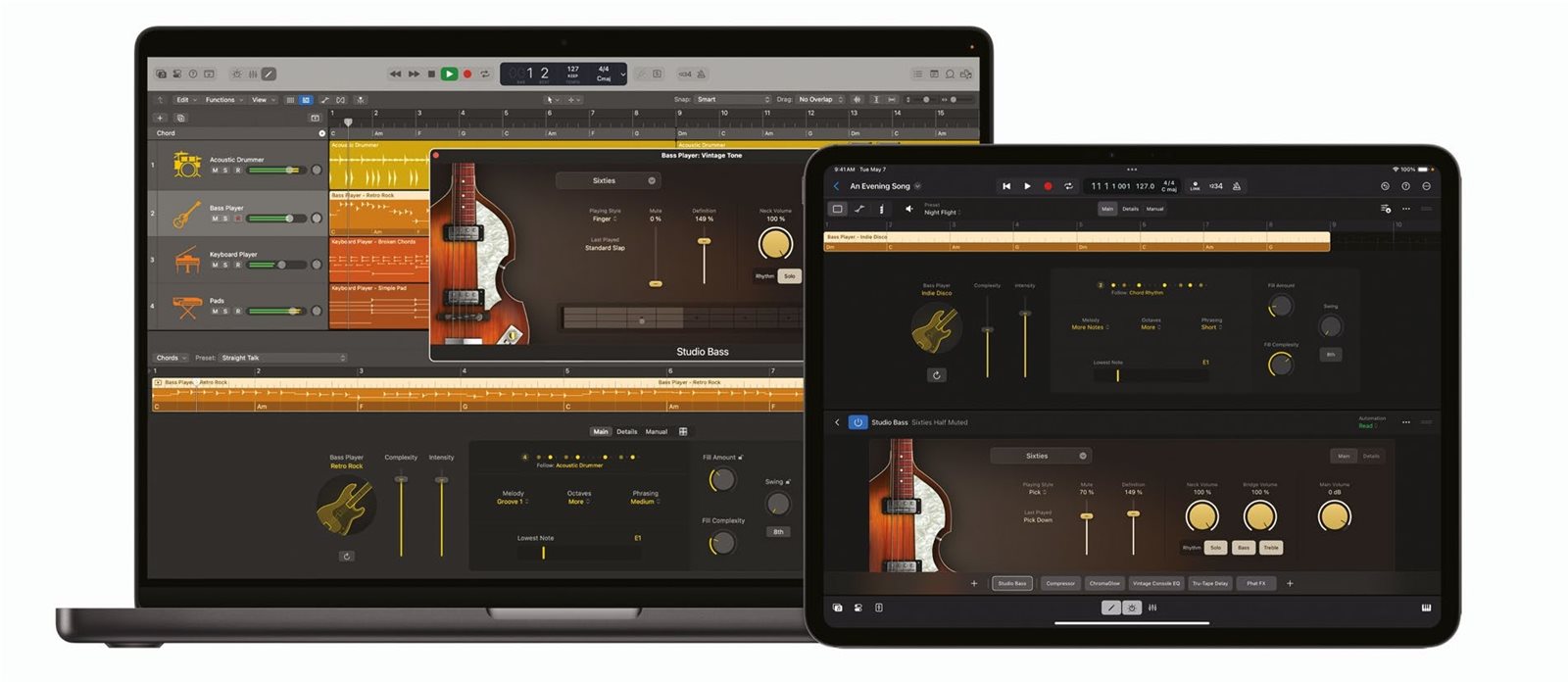This screenshot has height=682, width=1568.
Task: Open the Loop Browser icon on Mac
Action: pyautogui.click(x=950, y=73)
